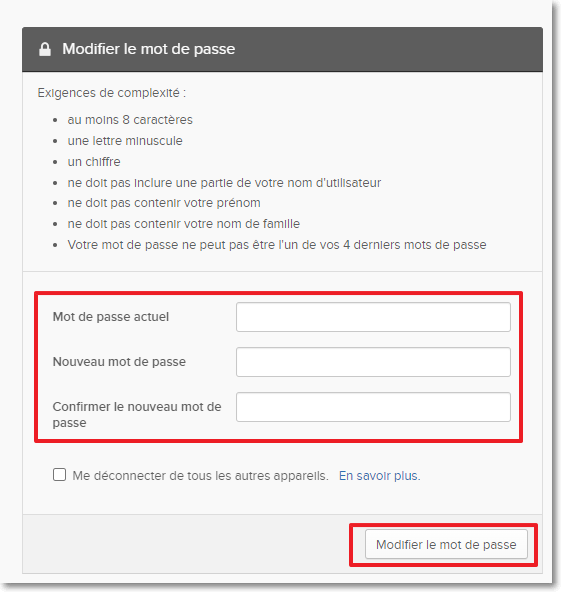The width and height of the screenshot is (561, 592).
Task: Click the padlock icon in the header
Action: [45, 49]
